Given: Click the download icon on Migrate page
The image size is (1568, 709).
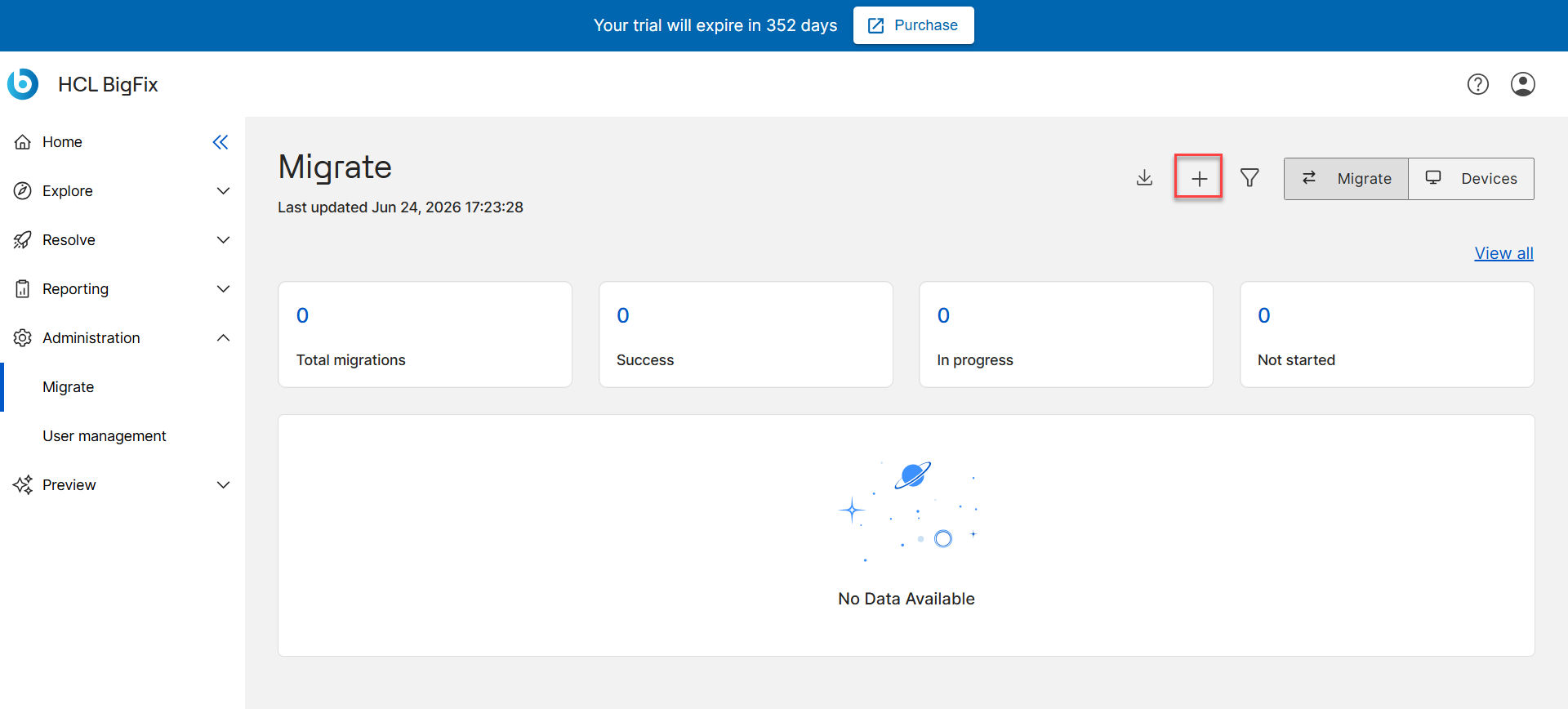Looking at the screenshot, I should coord(1144,178).
